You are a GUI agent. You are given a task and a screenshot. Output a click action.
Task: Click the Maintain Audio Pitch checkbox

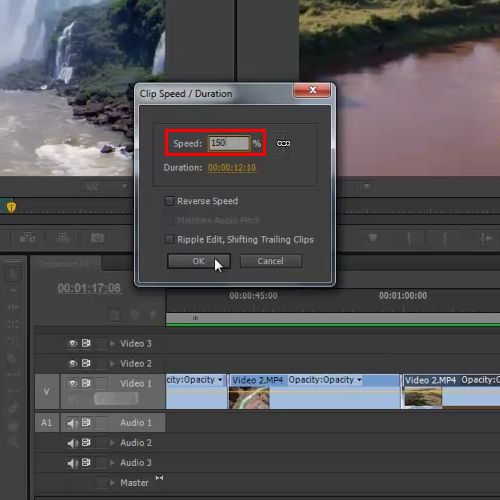tap(169, 220)
